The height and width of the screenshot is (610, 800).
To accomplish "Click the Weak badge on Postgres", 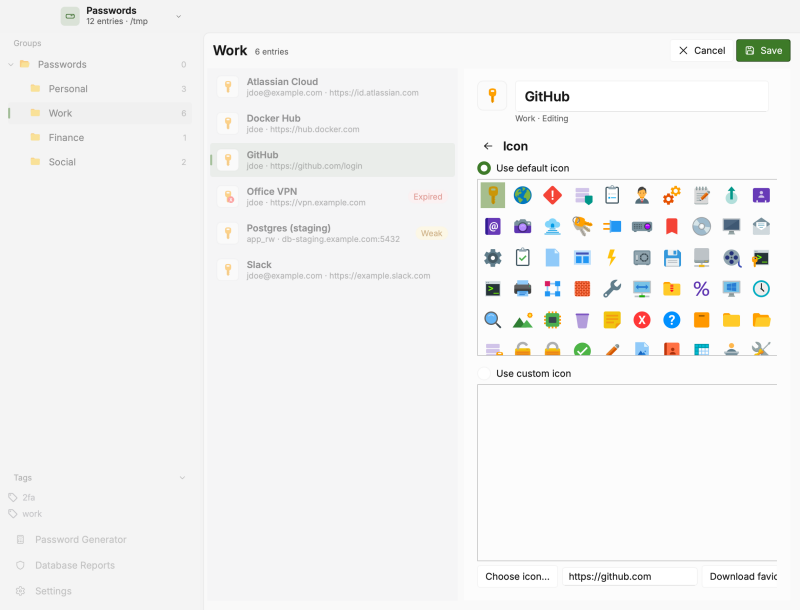I will point(431,234).
